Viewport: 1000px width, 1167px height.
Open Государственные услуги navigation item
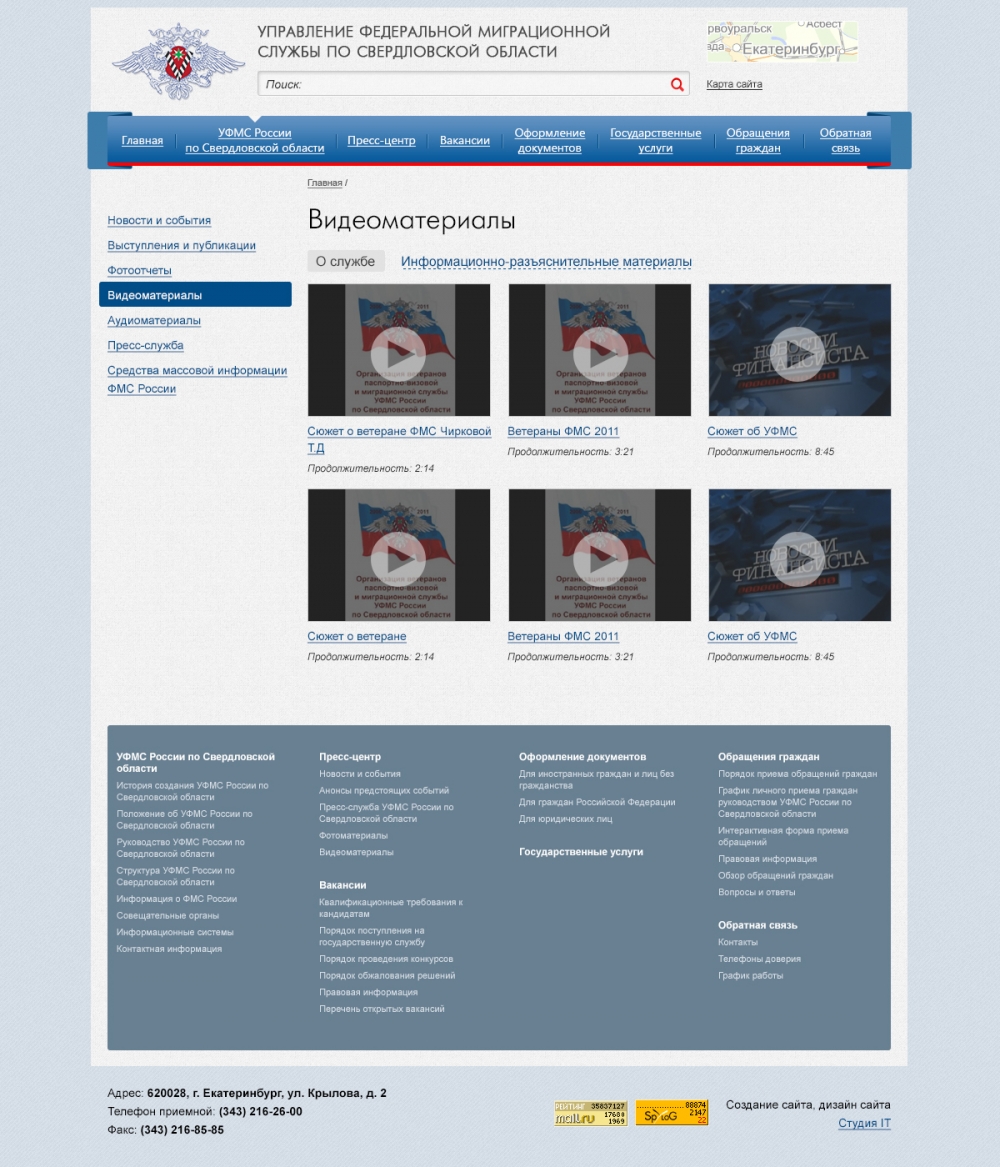click(x=656, y=140)
